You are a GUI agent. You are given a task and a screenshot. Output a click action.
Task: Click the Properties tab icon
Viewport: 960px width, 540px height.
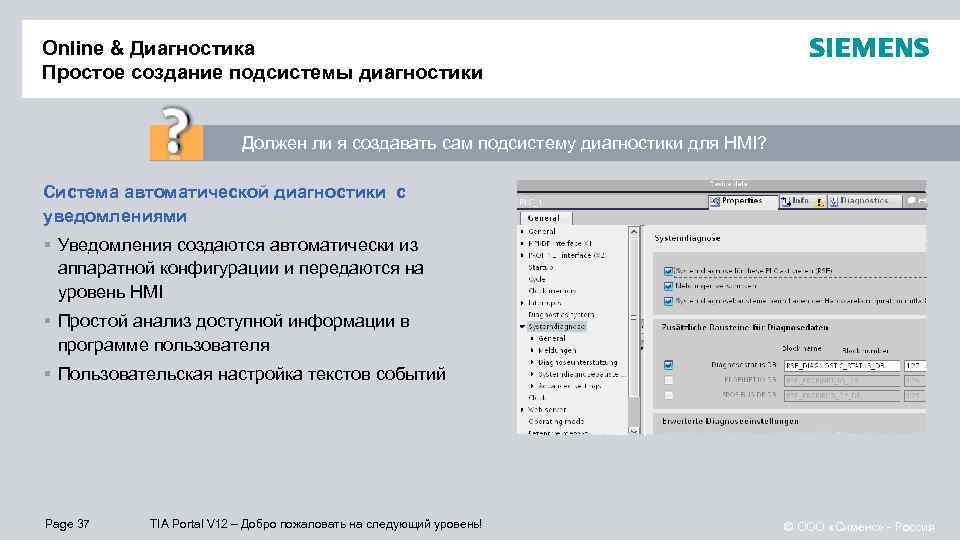click(x=714, y=201)
